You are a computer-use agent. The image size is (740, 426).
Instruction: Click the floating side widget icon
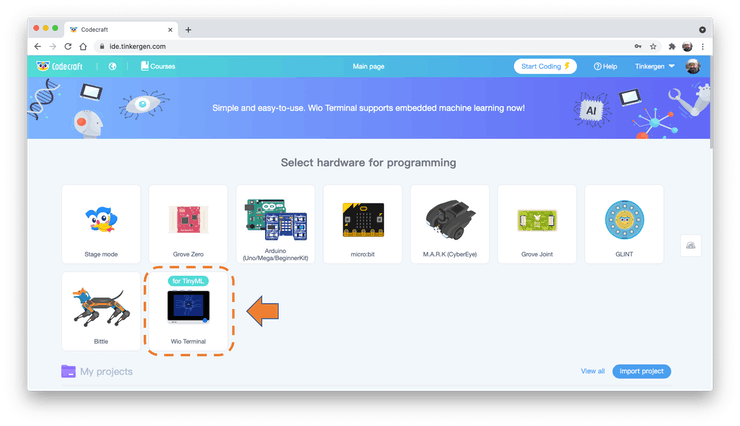tap(690, 245)
